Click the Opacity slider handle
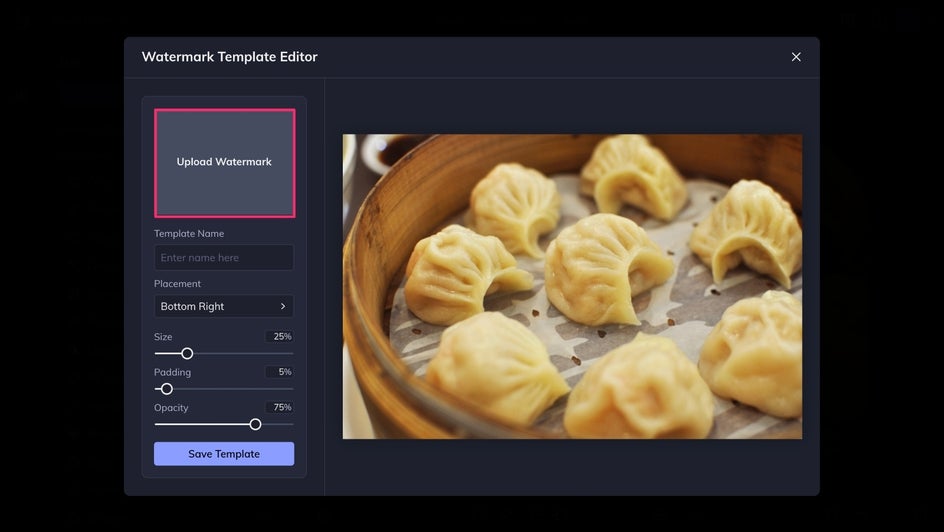 coord(256,424)
